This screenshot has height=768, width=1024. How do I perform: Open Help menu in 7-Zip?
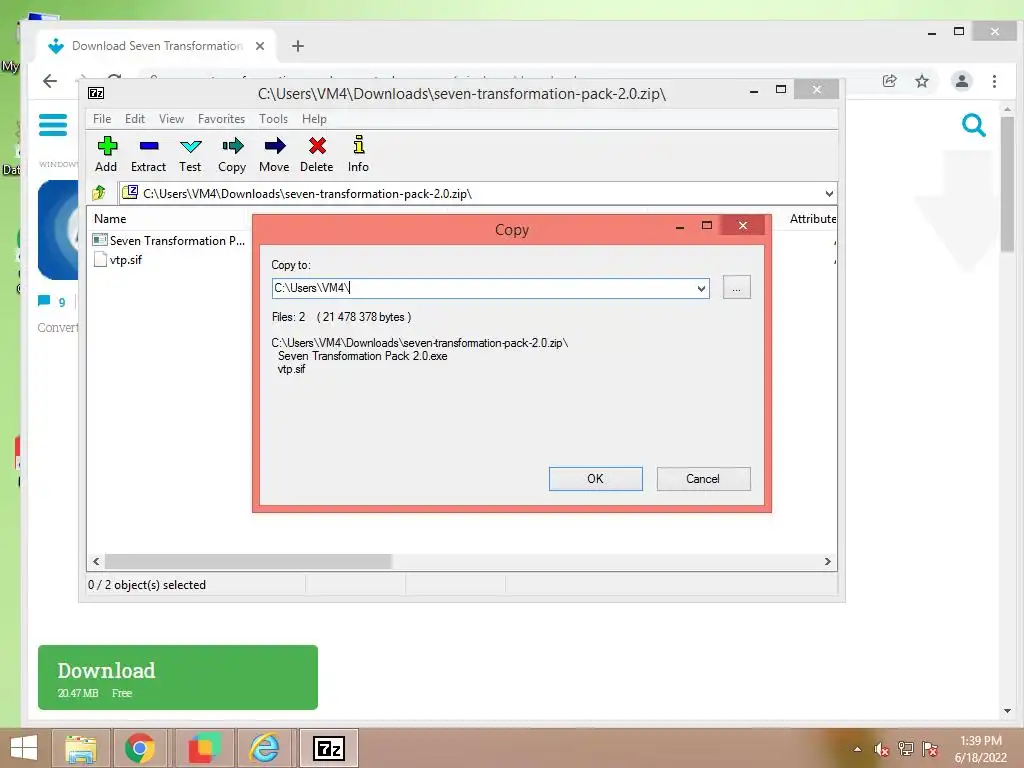click(x=314, y=119)
